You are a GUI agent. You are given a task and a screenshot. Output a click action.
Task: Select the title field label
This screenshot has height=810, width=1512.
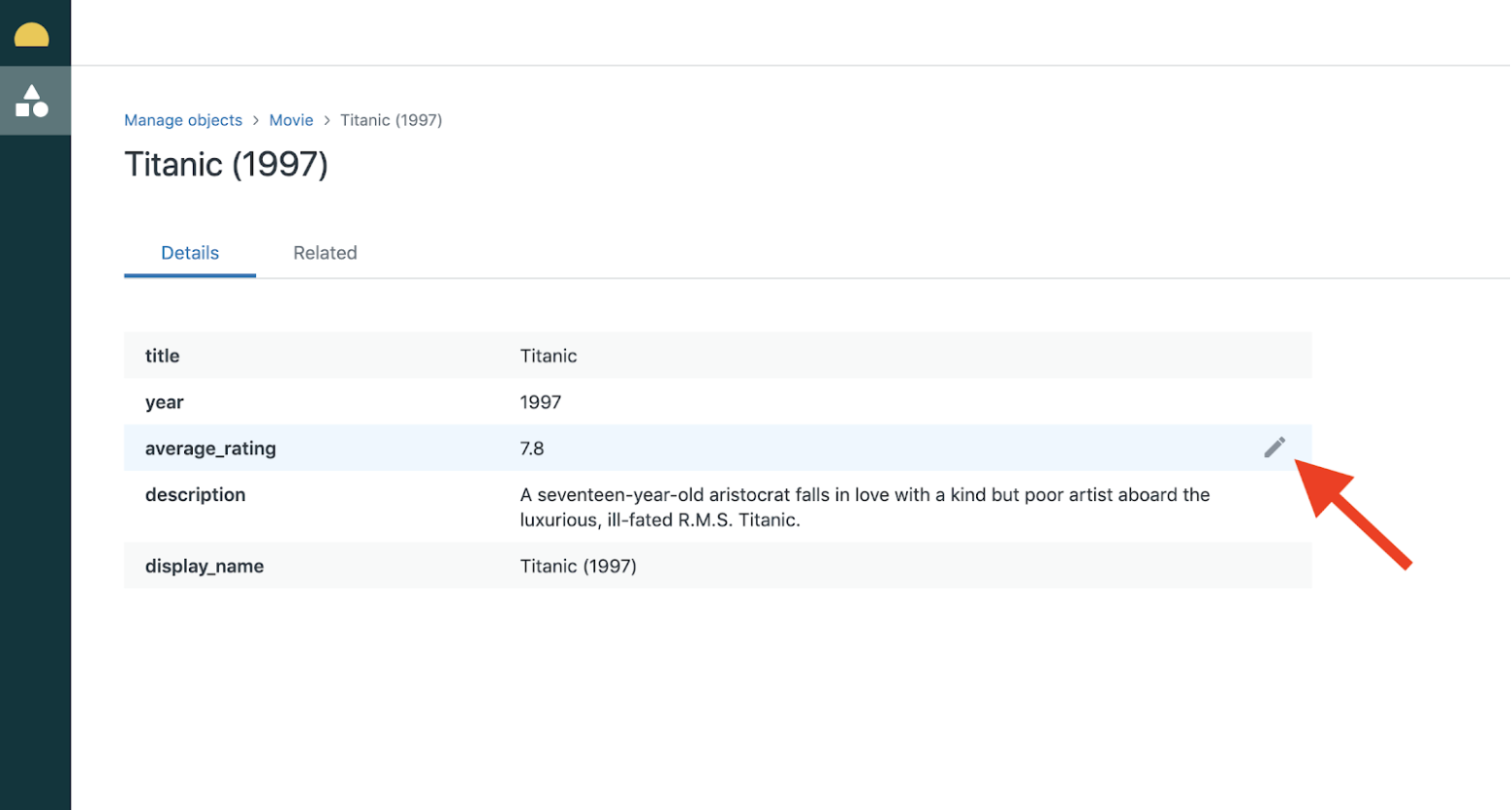tap(162, 356)
